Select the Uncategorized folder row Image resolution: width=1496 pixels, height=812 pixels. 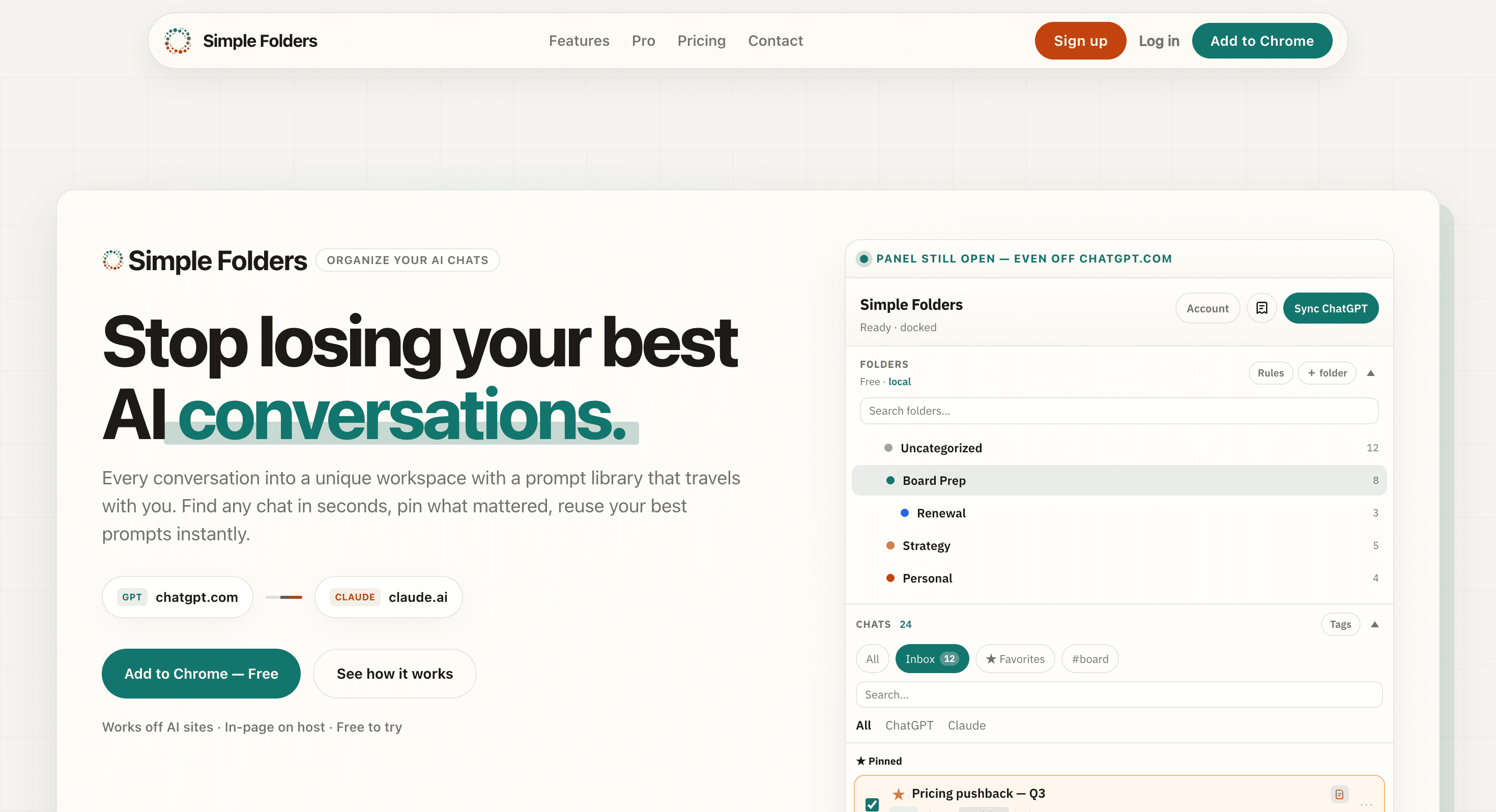[x=1119, y=448]
